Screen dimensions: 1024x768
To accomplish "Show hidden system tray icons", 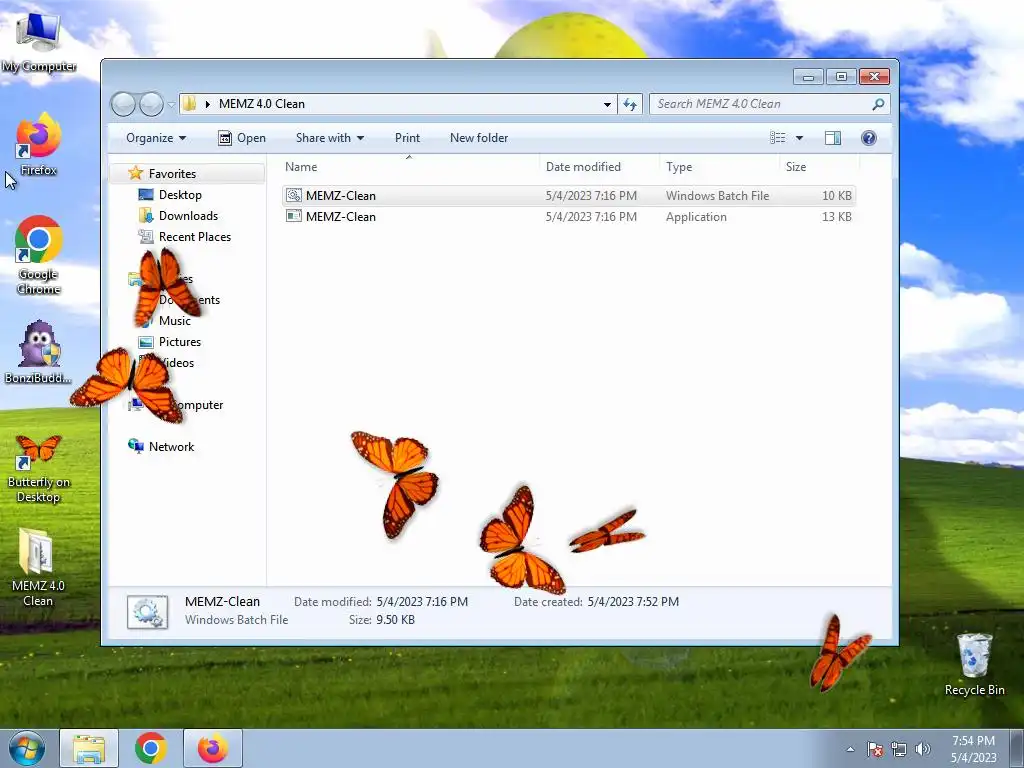I will [x=850, y=749].
